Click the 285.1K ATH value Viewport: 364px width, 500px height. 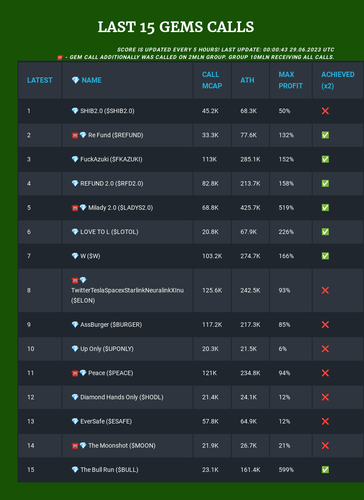click(x=250, y=159)
